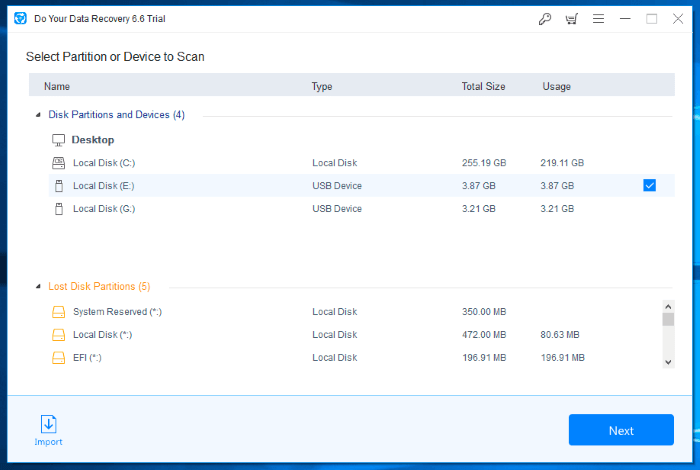Click the 219.11 GB usage value

562,163
